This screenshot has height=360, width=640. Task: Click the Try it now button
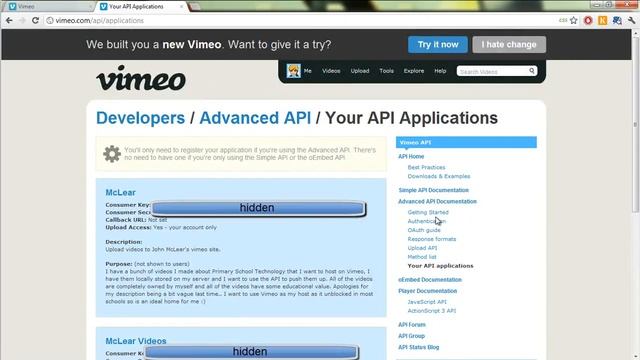tap(438, 44)
